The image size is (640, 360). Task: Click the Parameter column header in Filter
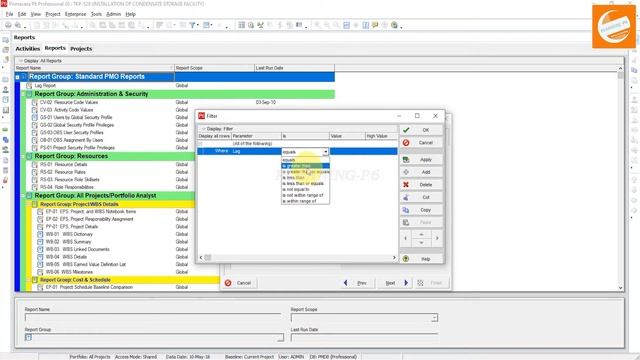click(256, 136)
